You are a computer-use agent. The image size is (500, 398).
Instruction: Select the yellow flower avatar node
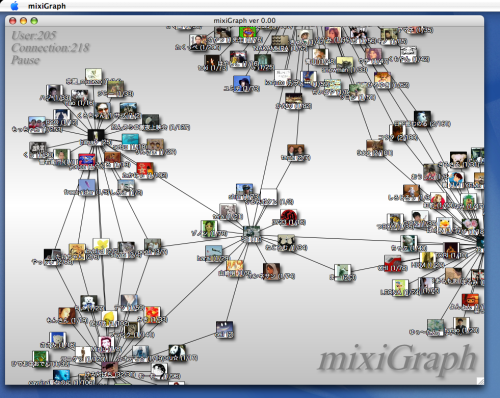click(101, 246)
